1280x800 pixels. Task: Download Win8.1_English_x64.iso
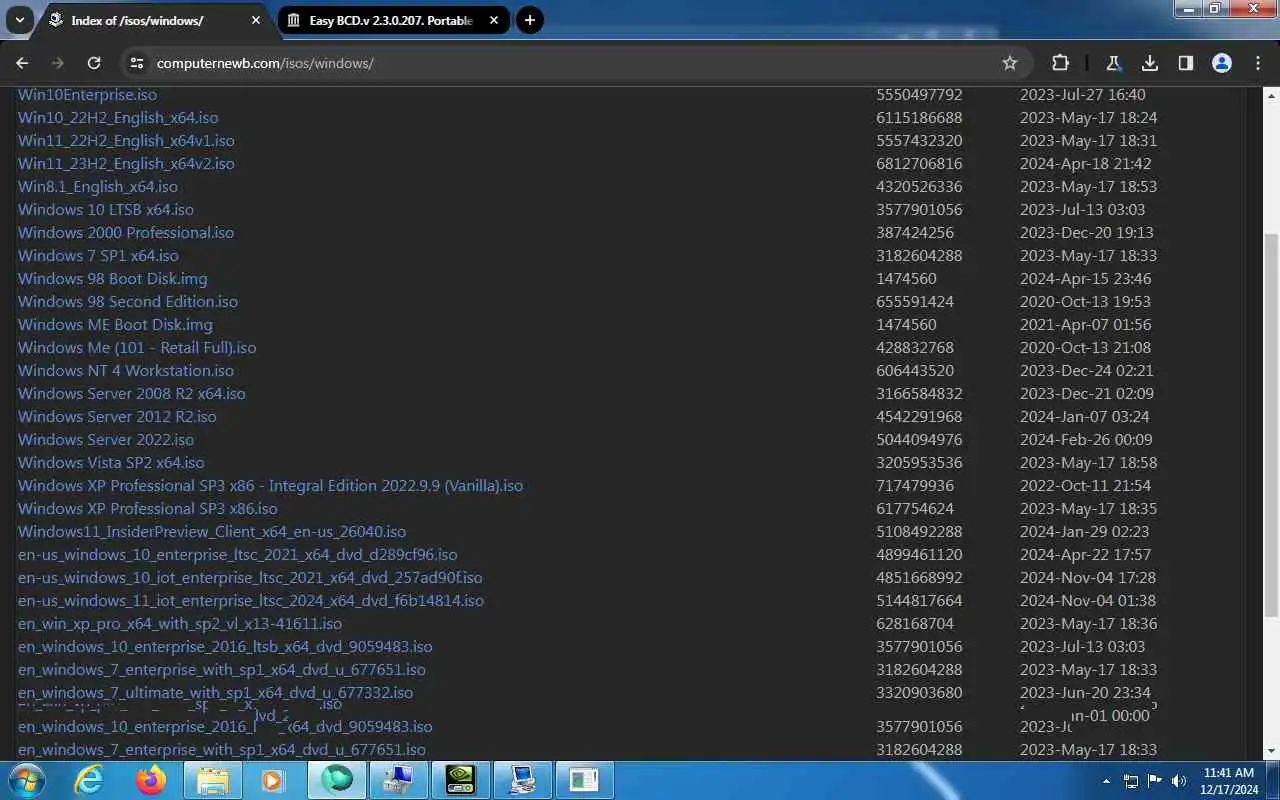tap(98, 187)
